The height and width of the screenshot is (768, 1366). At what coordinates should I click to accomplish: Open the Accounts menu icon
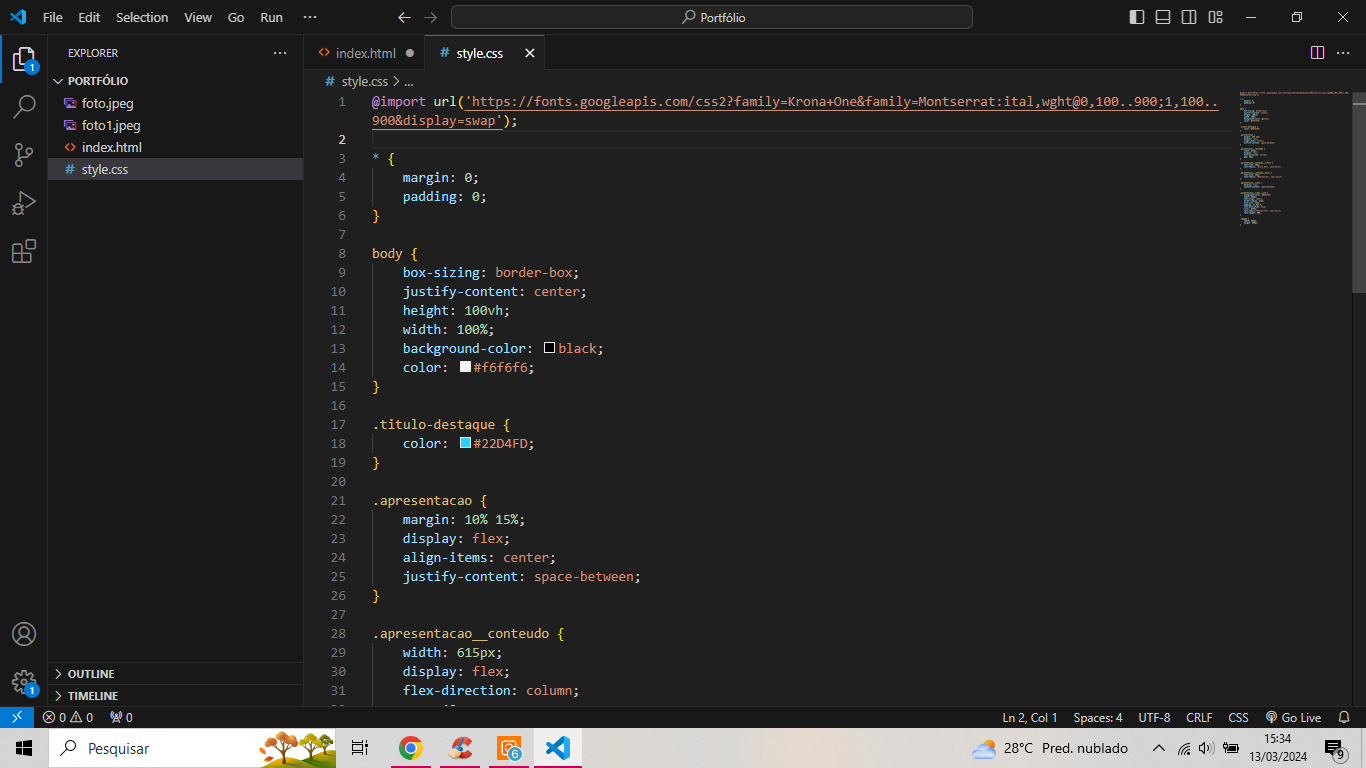[x=24, y=634]
